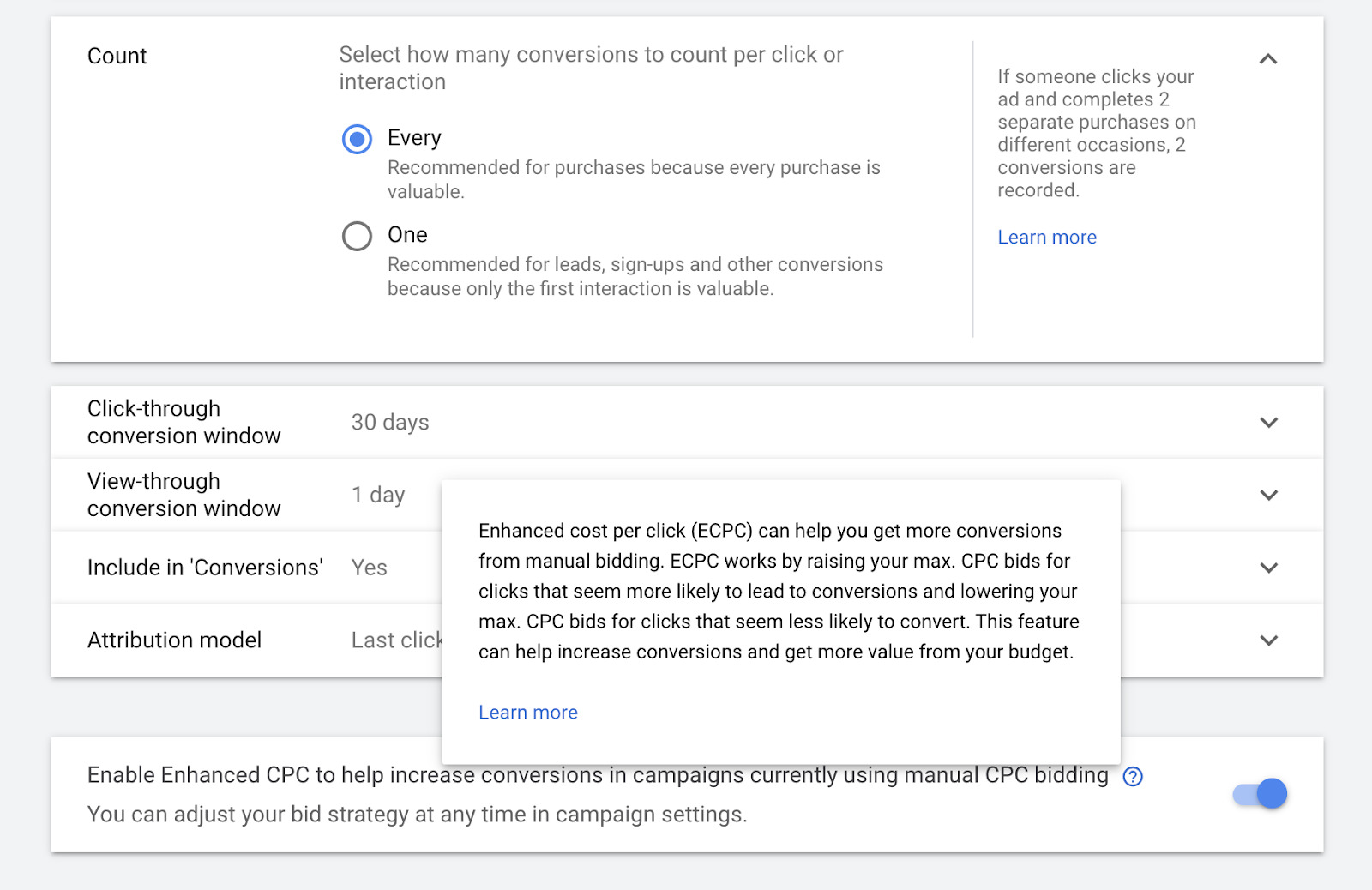
Task: Expand the Include in 'Conversions' chevron
Action: (1268, 568)
